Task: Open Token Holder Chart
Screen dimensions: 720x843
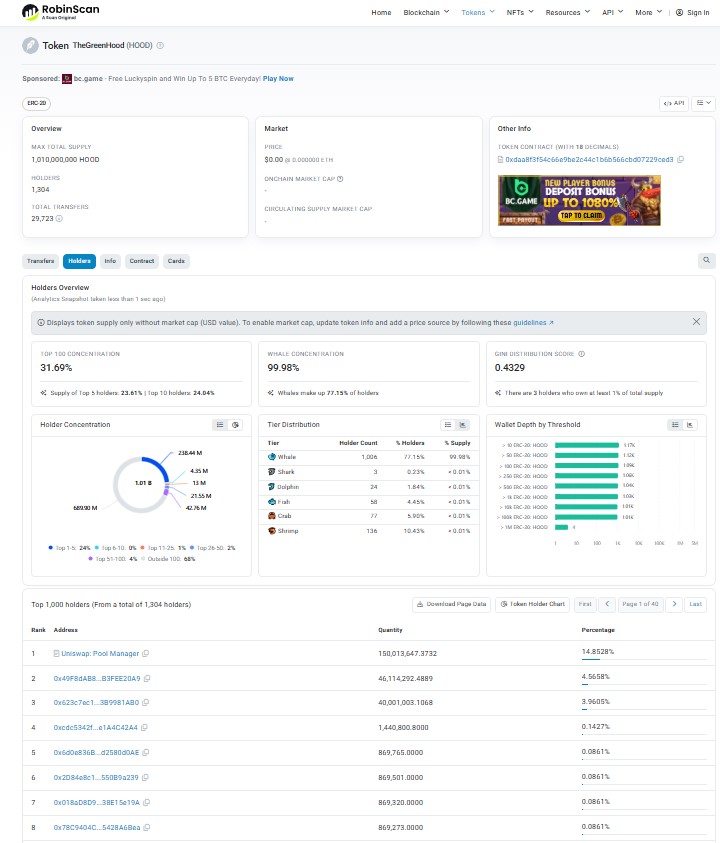Action: coord(533,604)
